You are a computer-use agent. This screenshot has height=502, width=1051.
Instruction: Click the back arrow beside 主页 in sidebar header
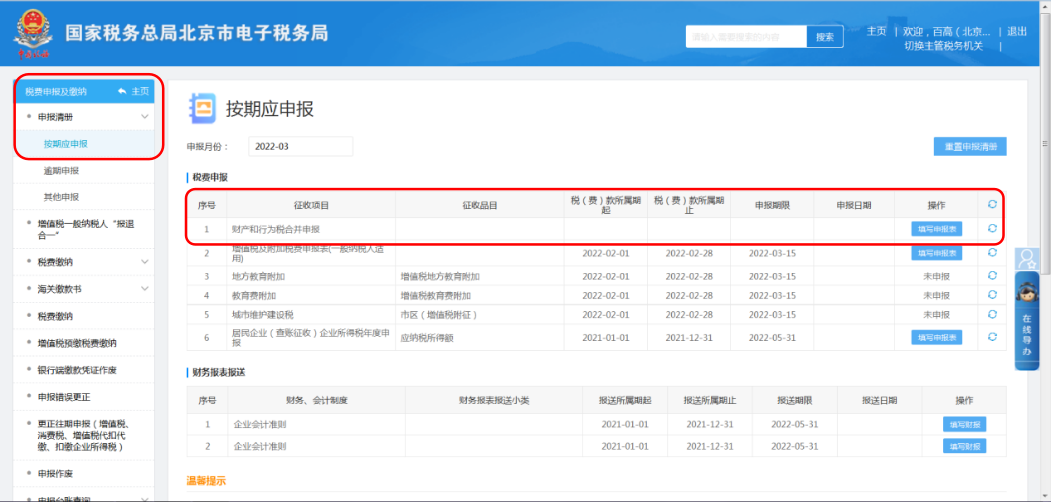(x=122, y=91)
